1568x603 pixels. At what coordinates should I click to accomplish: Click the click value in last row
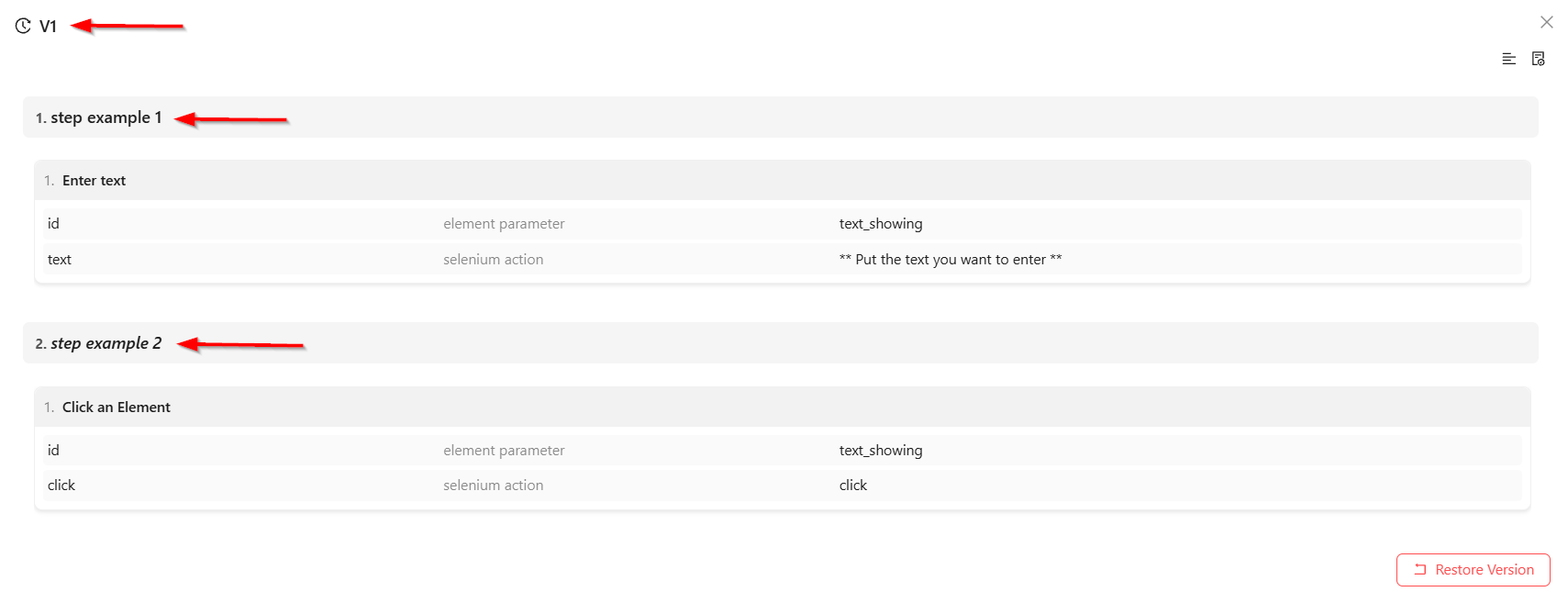853,486
